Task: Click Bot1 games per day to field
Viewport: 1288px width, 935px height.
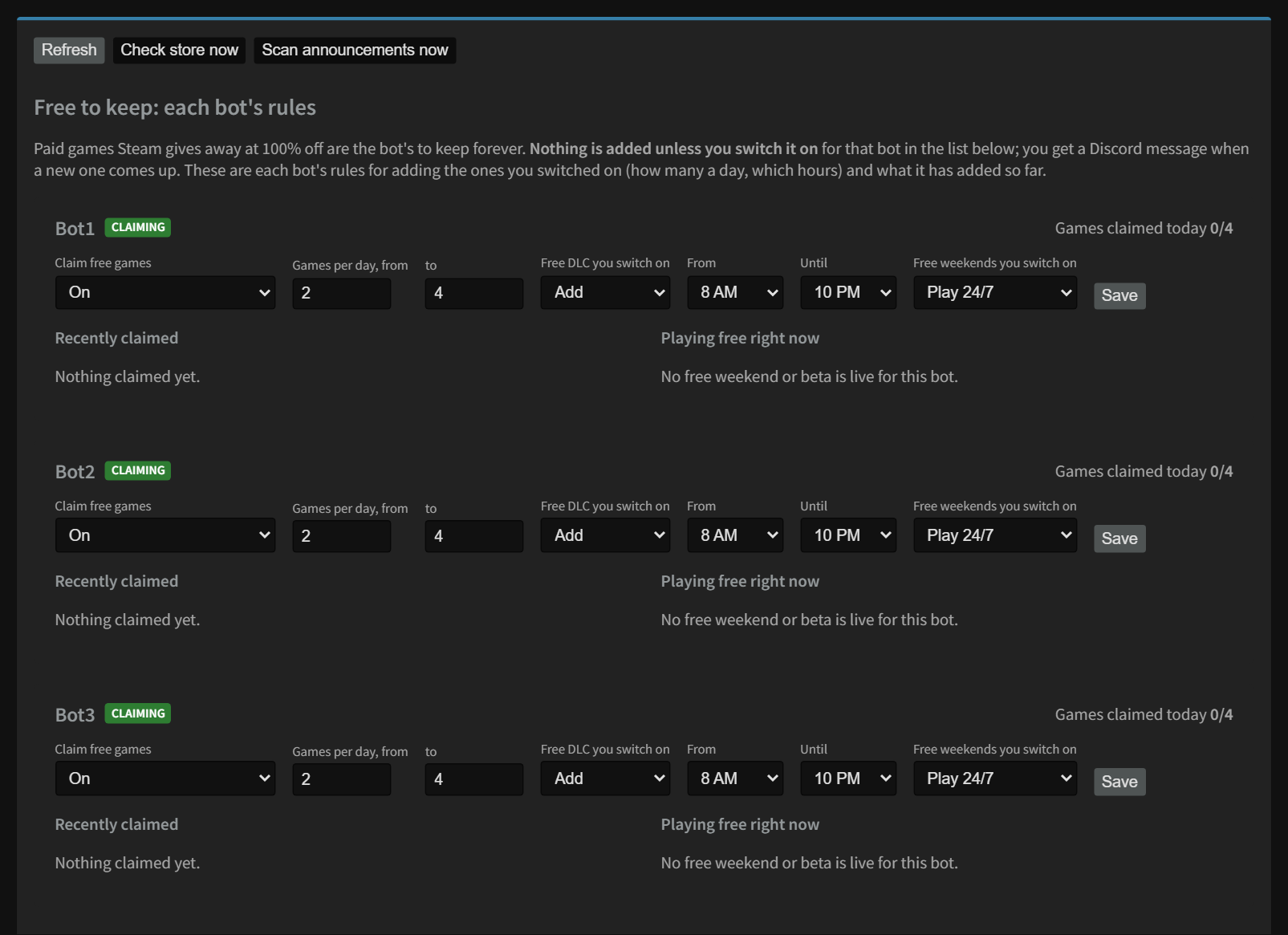Action: click(x=474, y=293)
